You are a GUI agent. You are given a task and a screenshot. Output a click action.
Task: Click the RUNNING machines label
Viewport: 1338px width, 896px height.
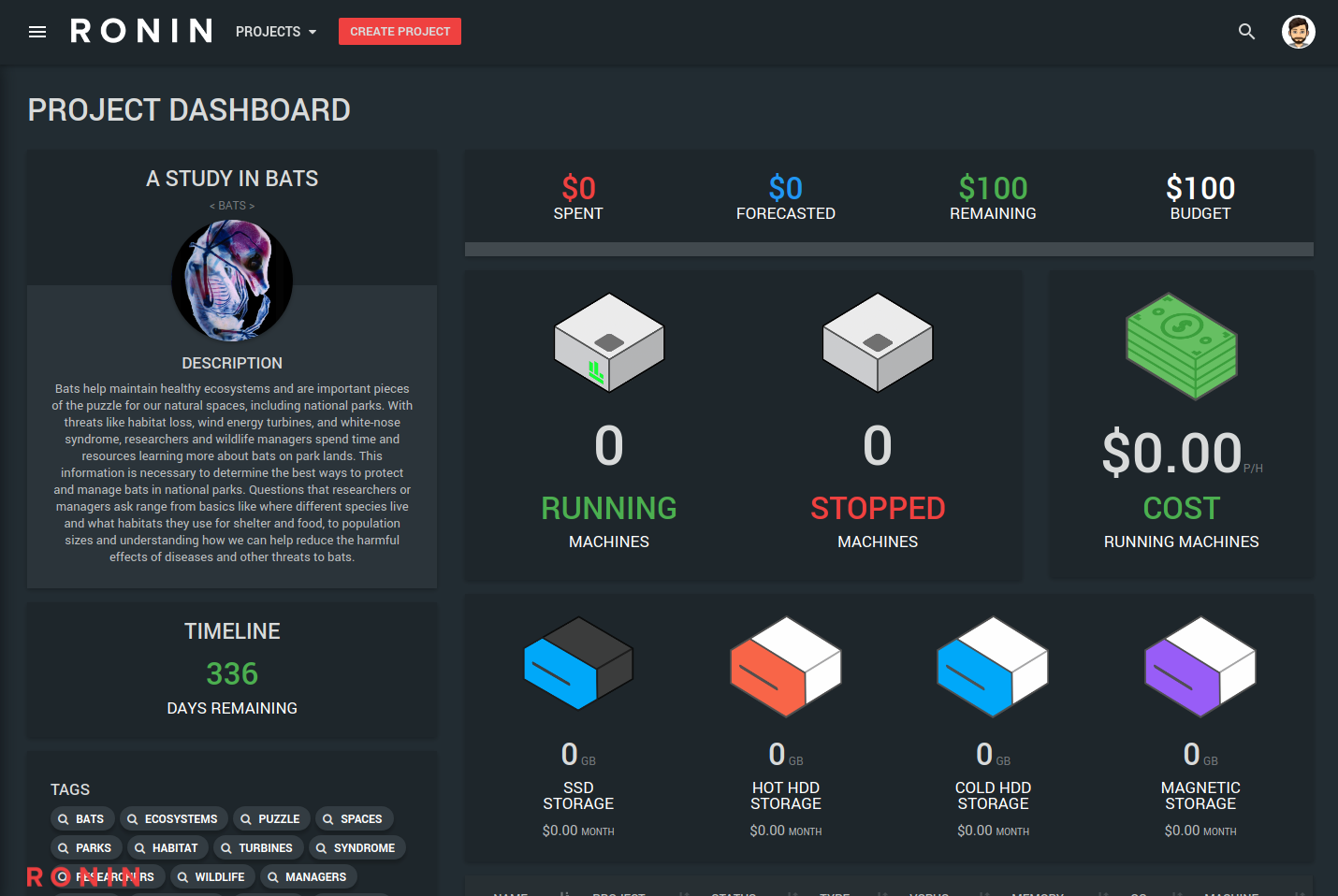coord(609,508)
